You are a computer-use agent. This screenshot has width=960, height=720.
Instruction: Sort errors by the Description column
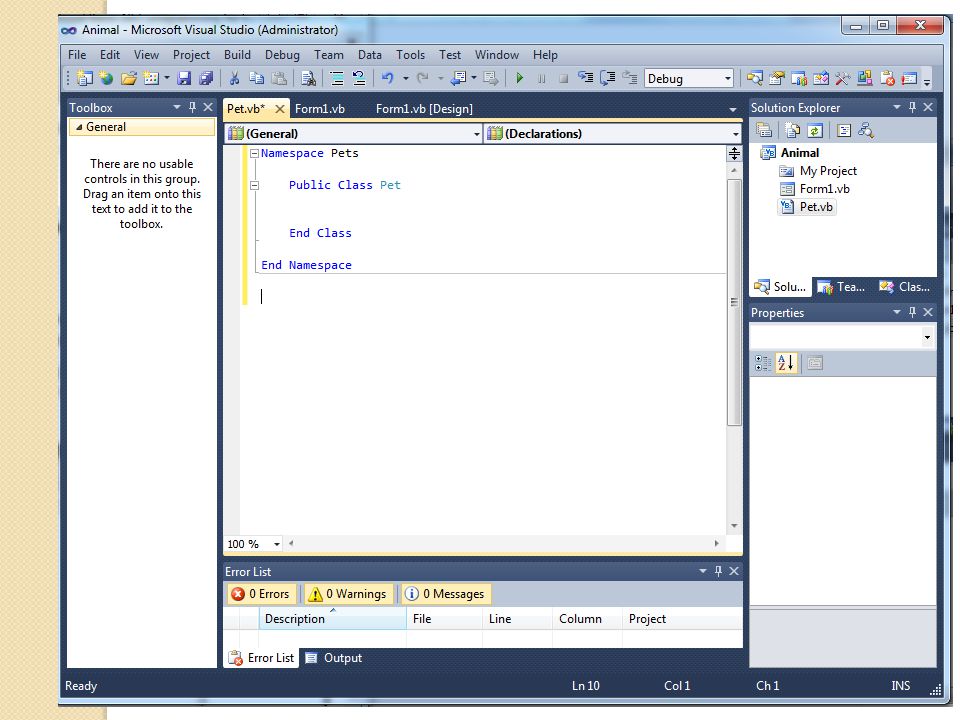[332, 619]
